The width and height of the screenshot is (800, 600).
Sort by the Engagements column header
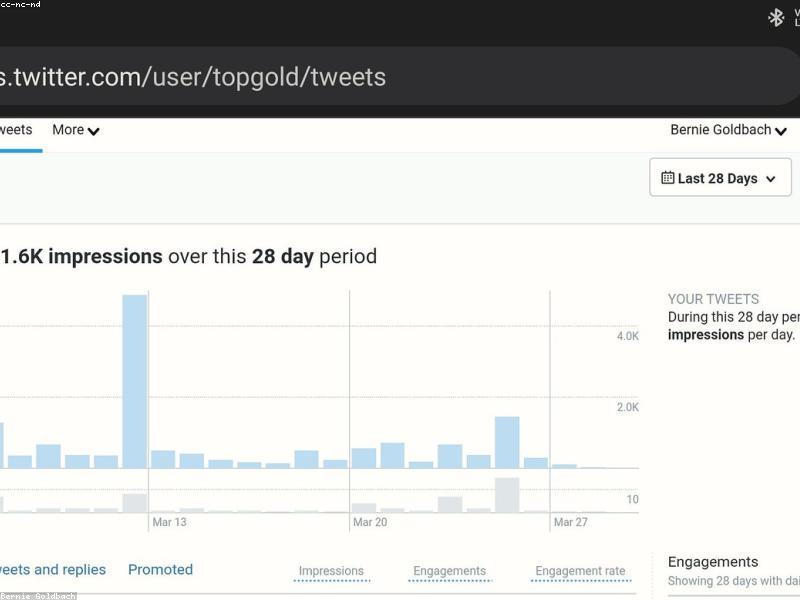coord(449,572)
